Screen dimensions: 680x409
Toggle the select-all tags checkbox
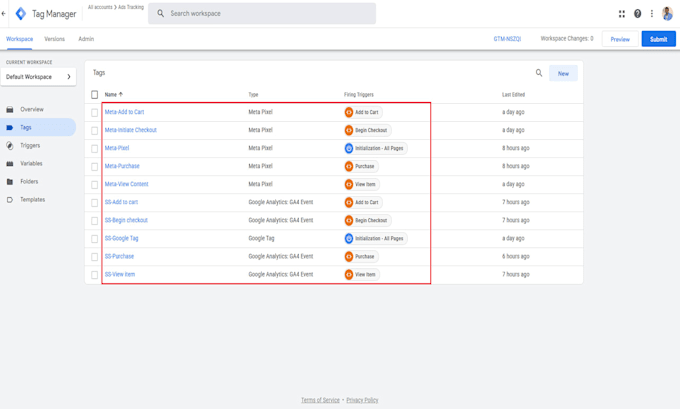95,95
